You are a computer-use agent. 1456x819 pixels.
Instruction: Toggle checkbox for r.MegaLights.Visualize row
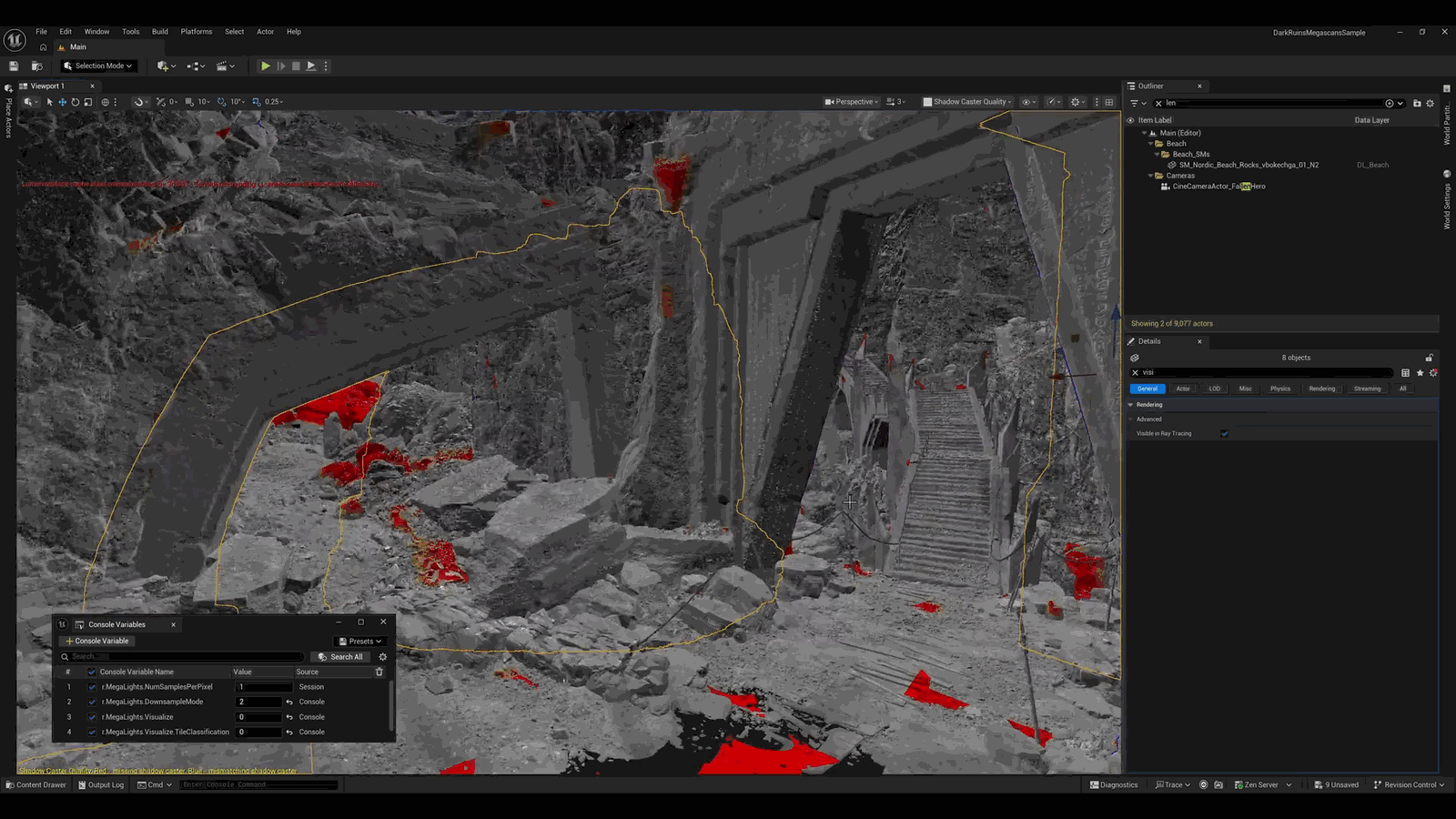coord(92,717)
